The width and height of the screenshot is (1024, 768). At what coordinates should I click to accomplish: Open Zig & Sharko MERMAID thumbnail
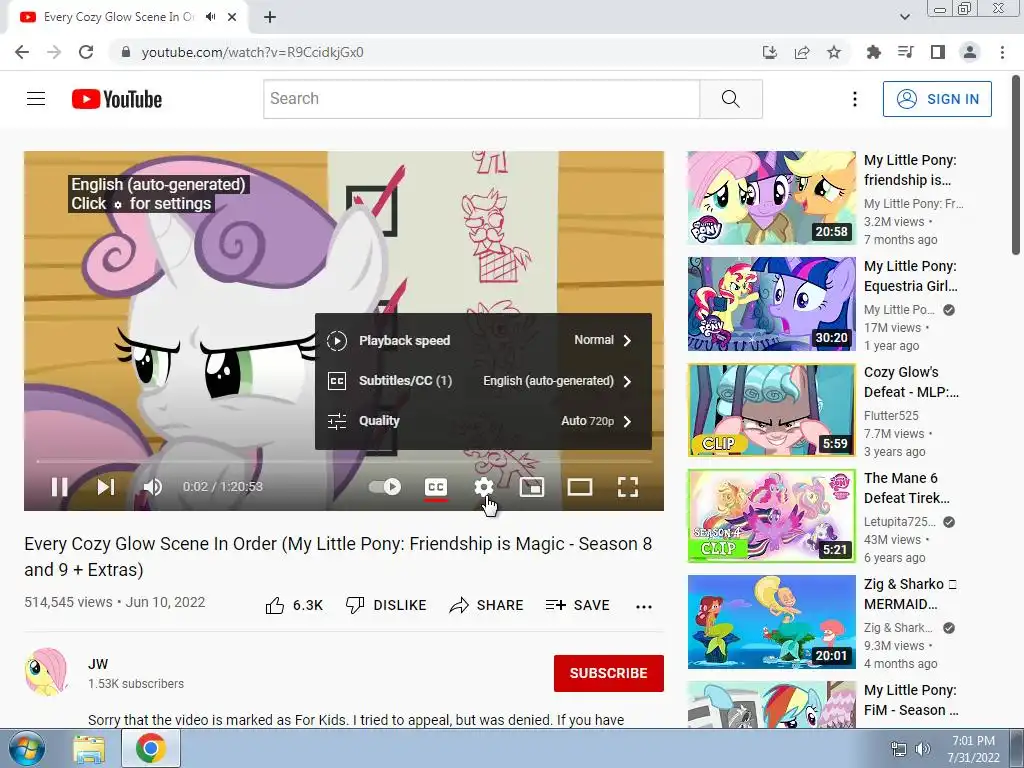click(x=771, y=622)
